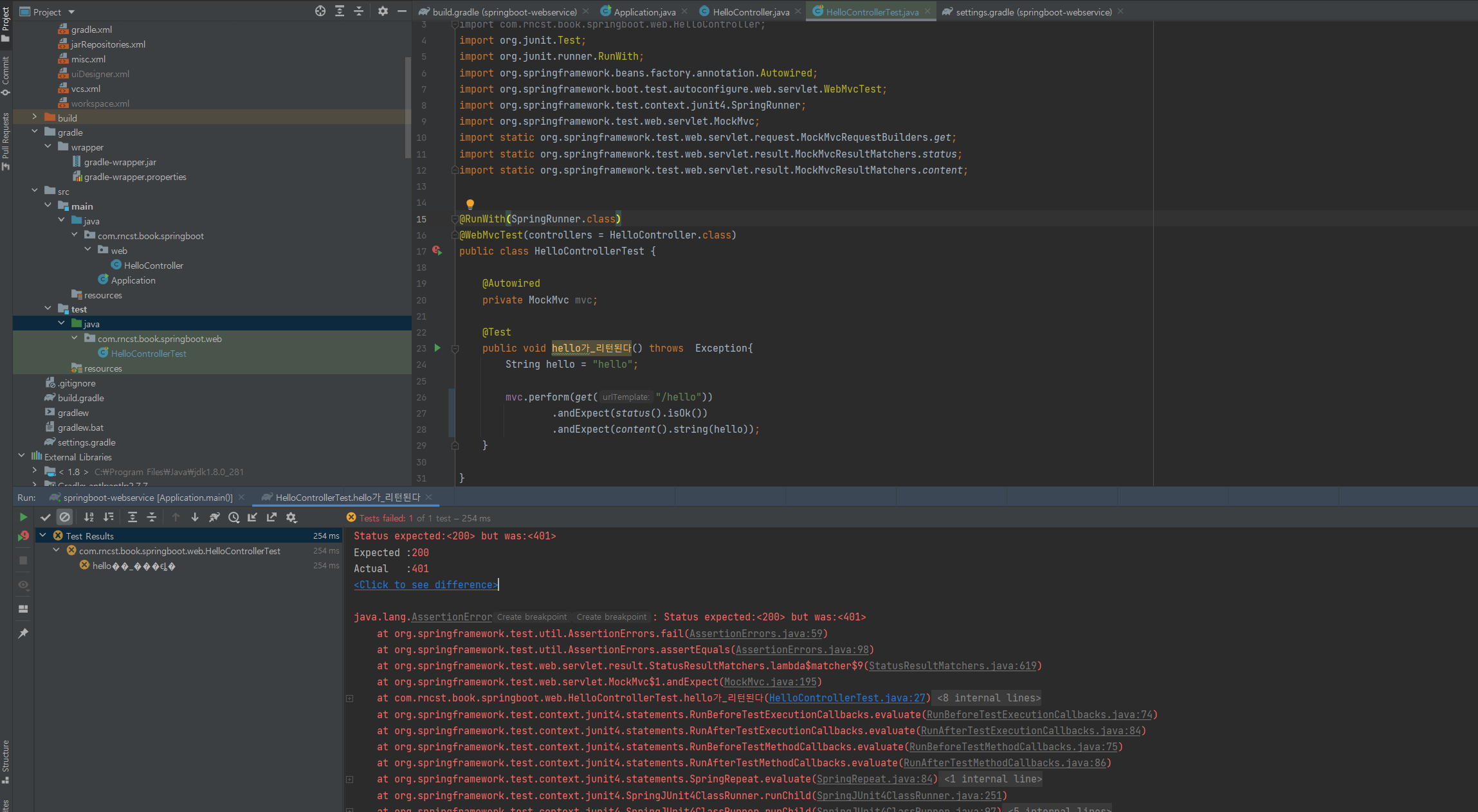Run test from gutter at line 23
The width and height of the screenshot is (1478, 812).
[x=437, y=348]
